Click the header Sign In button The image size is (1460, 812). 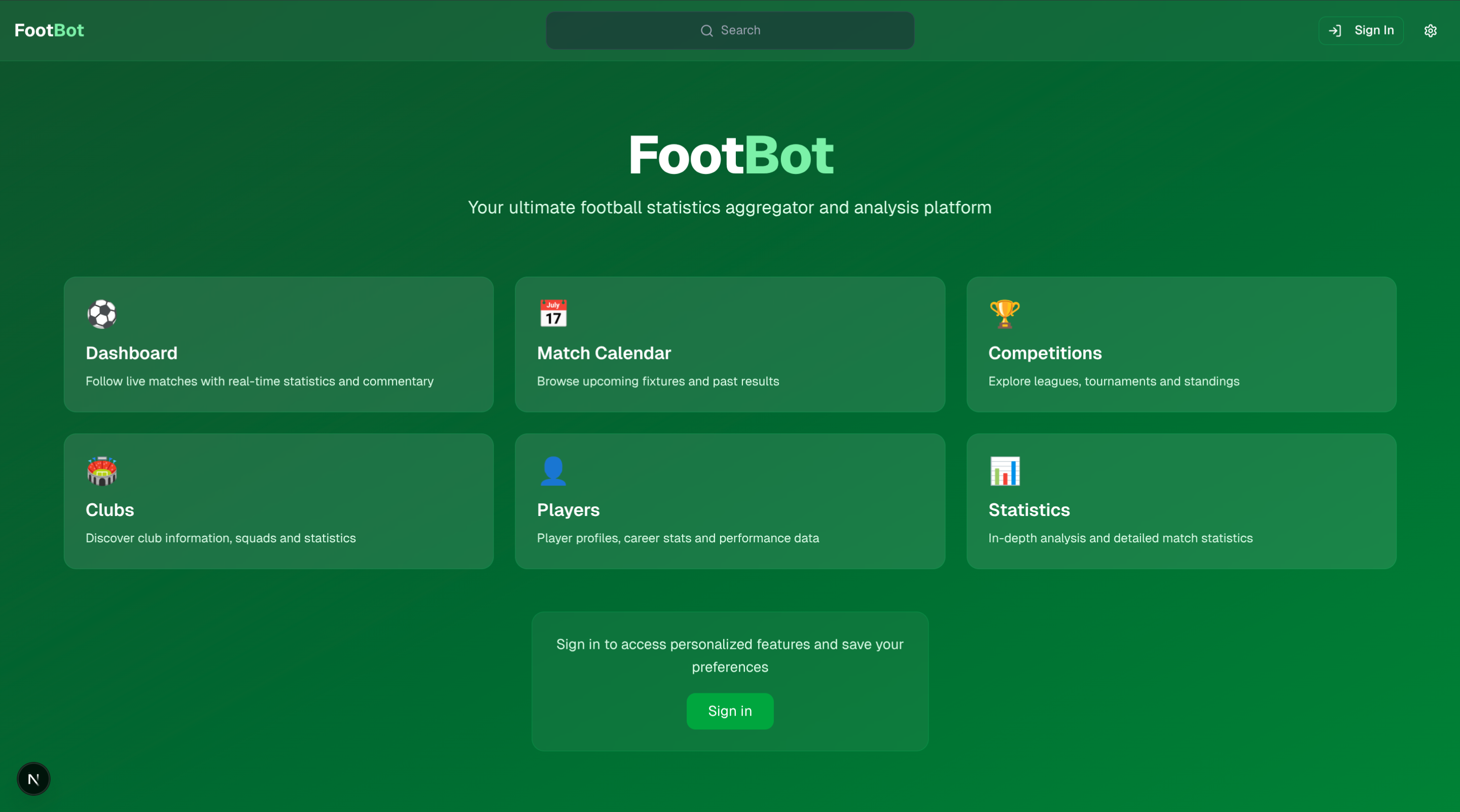[1361, 30]
